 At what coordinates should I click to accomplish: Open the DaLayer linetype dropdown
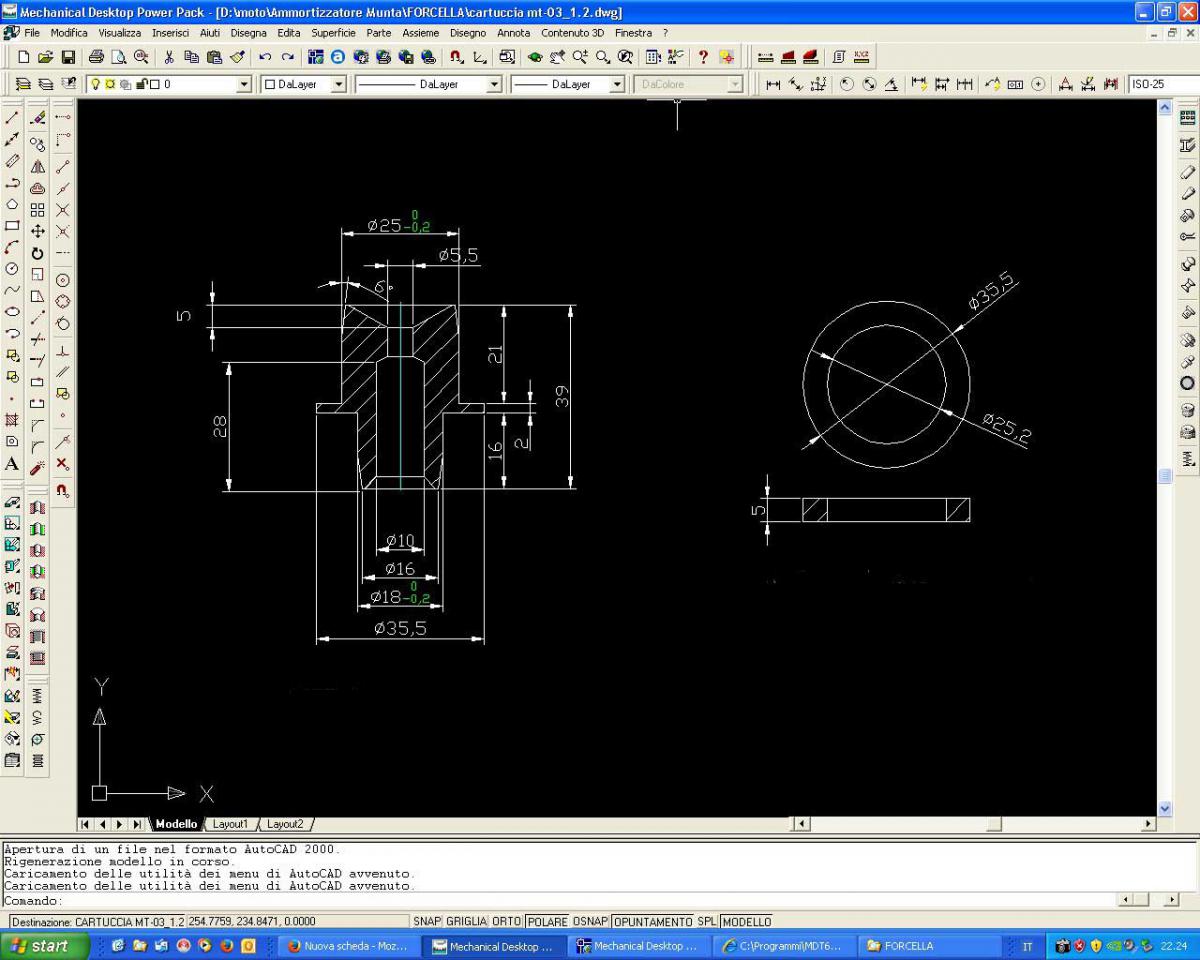tap(494, 85)
